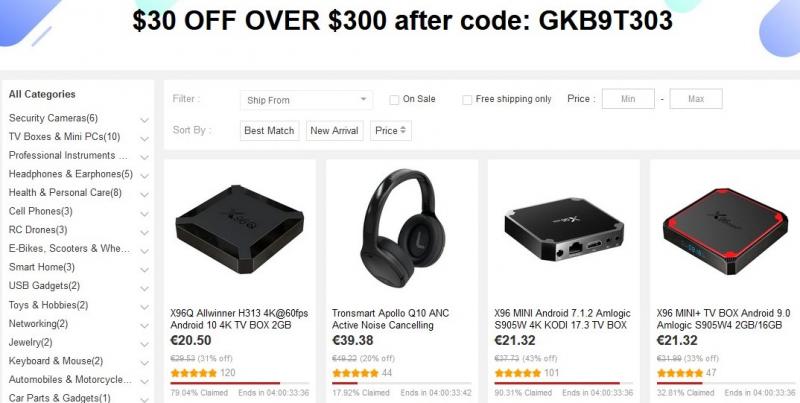Open the X96 MINI Android product image
Viewport: 800px width, 403px height.
(564, 229)
